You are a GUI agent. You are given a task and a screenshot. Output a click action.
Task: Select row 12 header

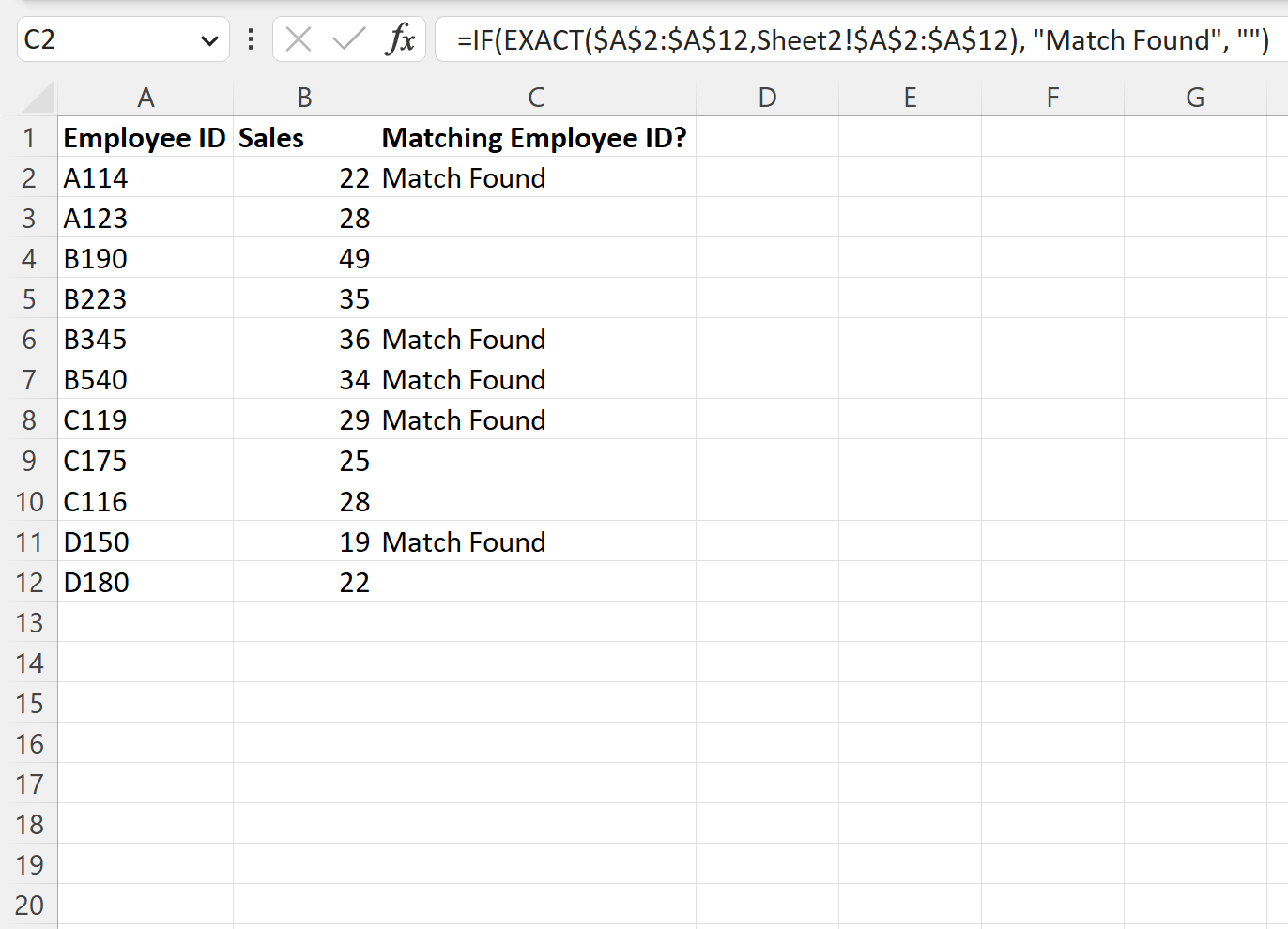[29, 582]
